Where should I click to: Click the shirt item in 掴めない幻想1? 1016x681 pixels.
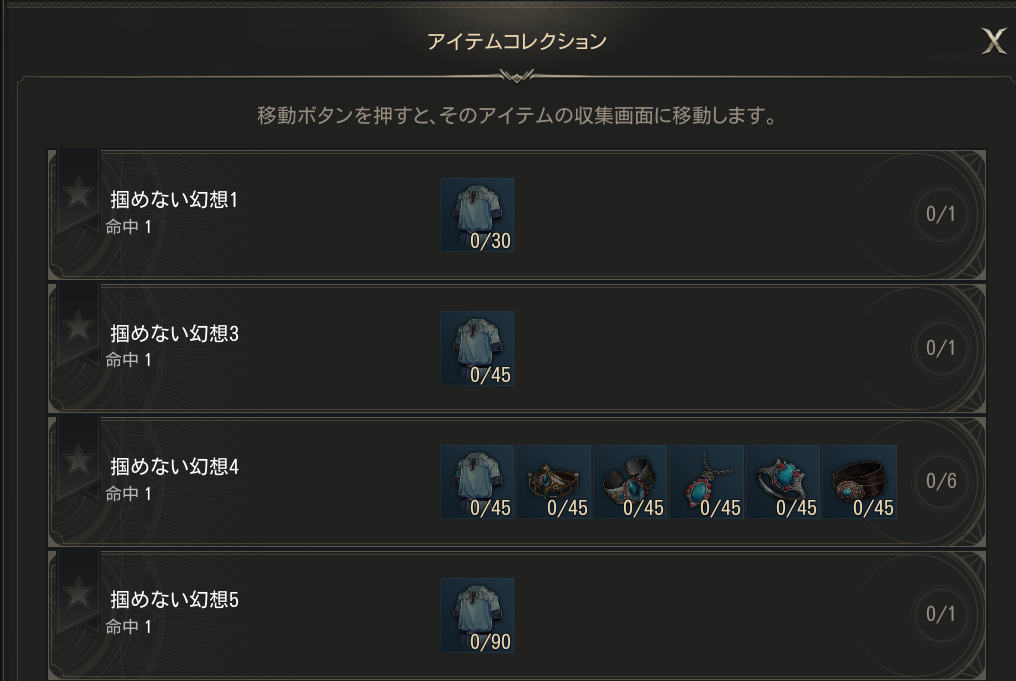coord(477,214)
